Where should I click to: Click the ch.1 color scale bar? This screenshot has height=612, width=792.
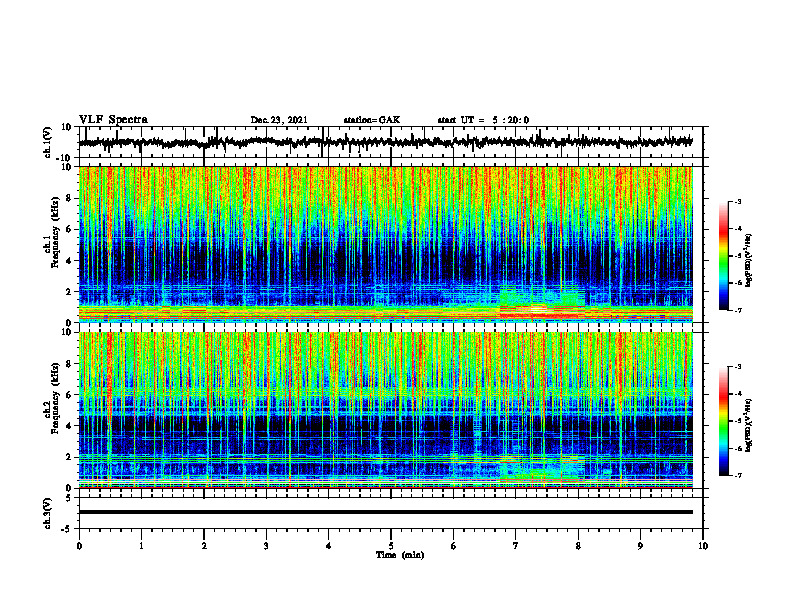tap(724, 256)
